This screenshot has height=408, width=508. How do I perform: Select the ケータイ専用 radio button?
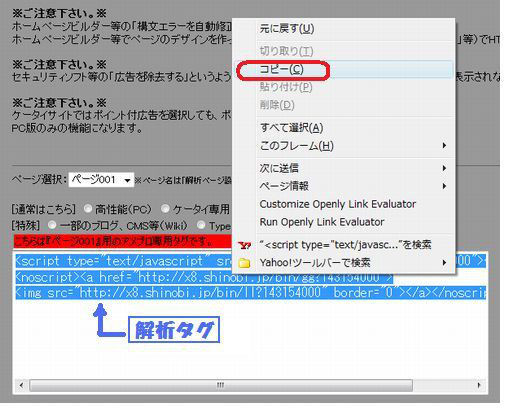[x=165, y=209]
